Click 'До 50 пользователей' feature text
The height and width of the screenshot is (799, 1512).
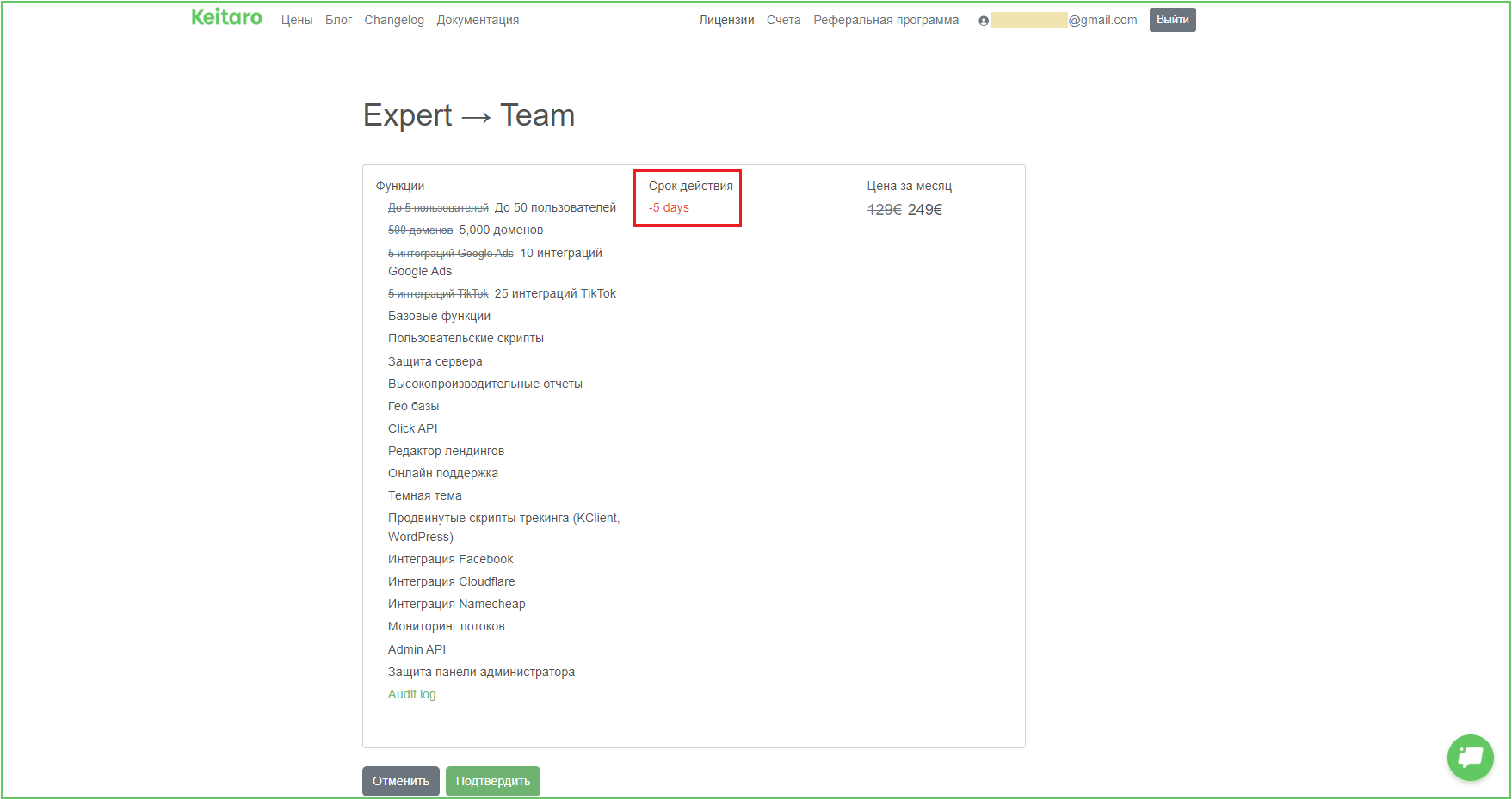(556, 207)
